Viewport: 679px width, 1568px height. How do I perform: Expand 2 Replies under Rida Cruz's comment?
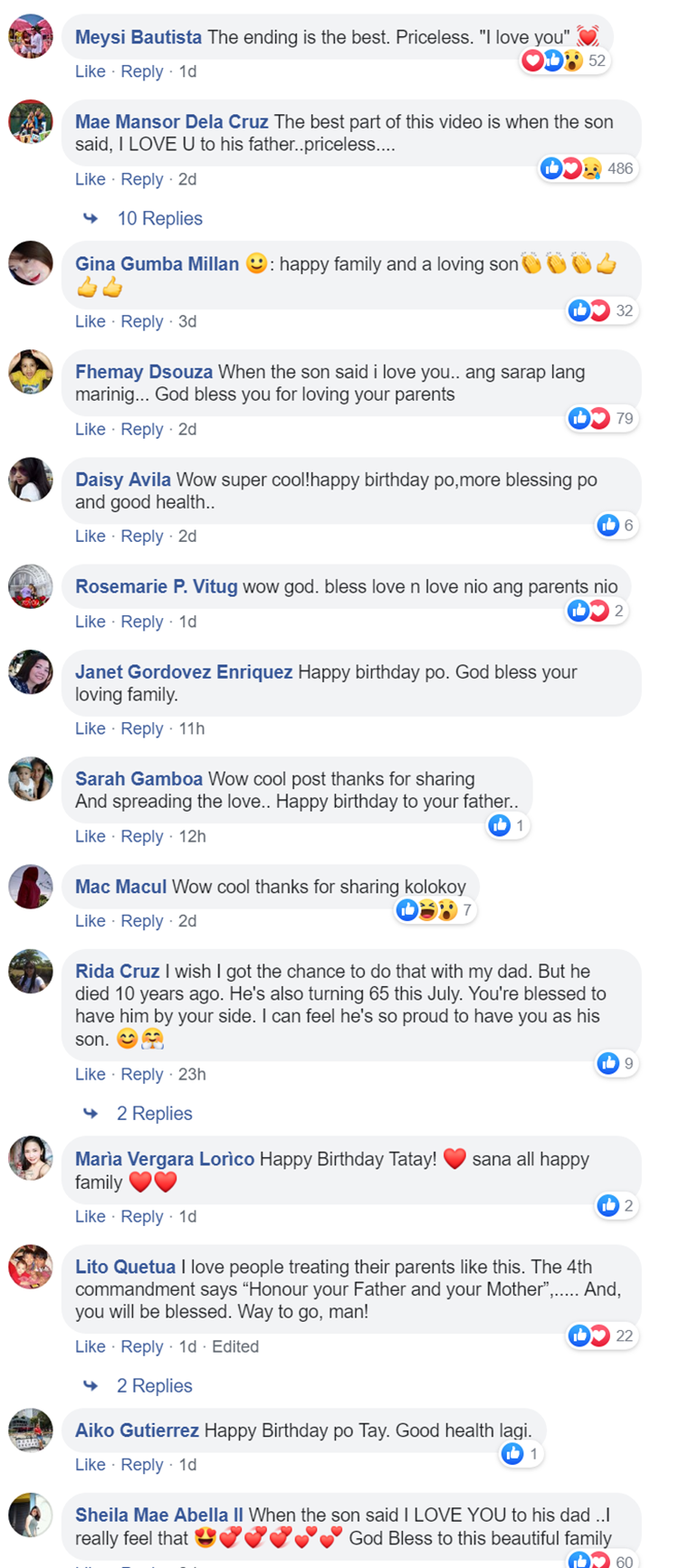tap(154, 1113)
